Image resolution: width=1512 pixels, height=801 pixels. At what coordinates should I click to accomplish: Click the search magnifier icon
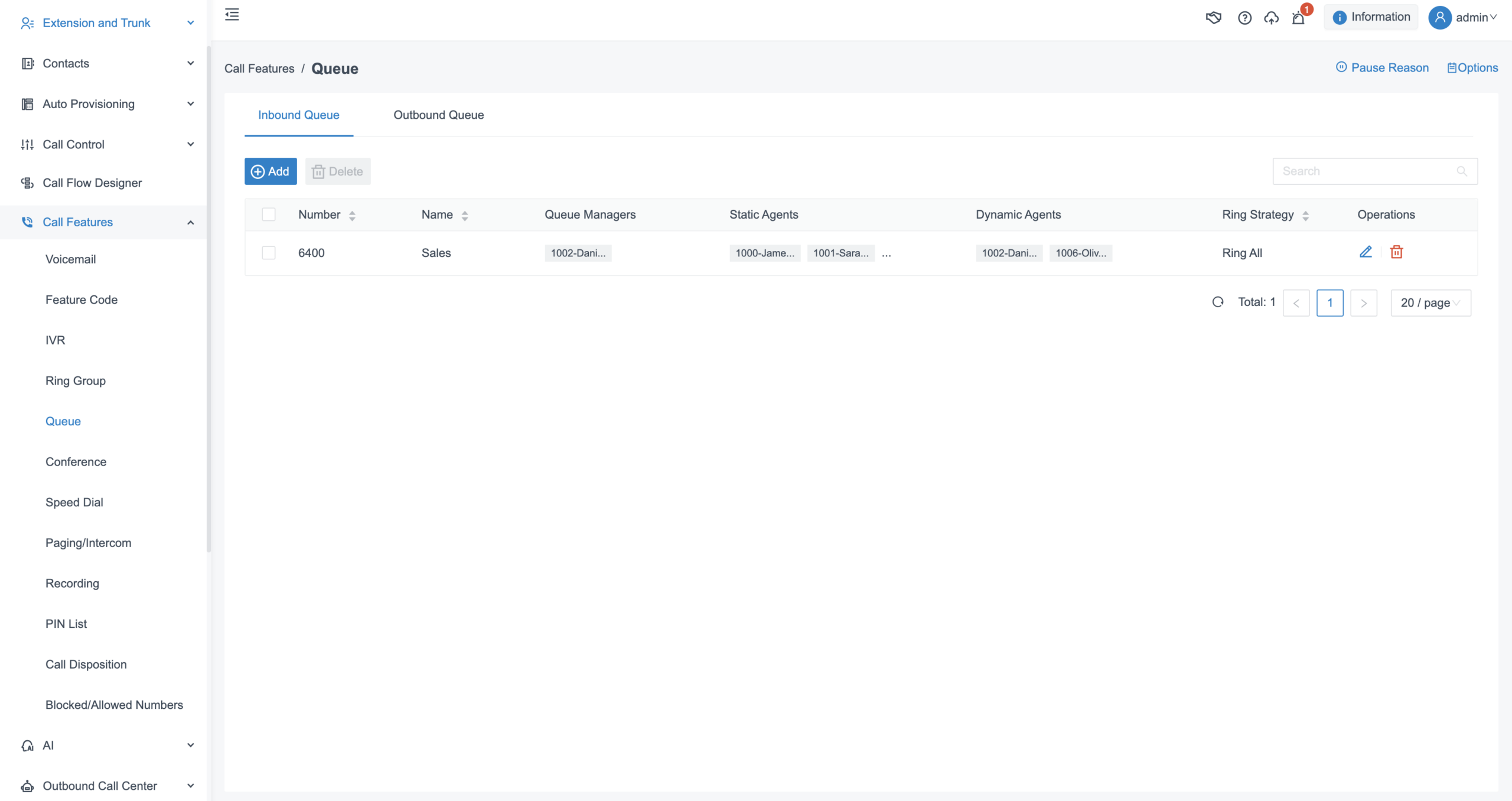[x=1462, y=171]
